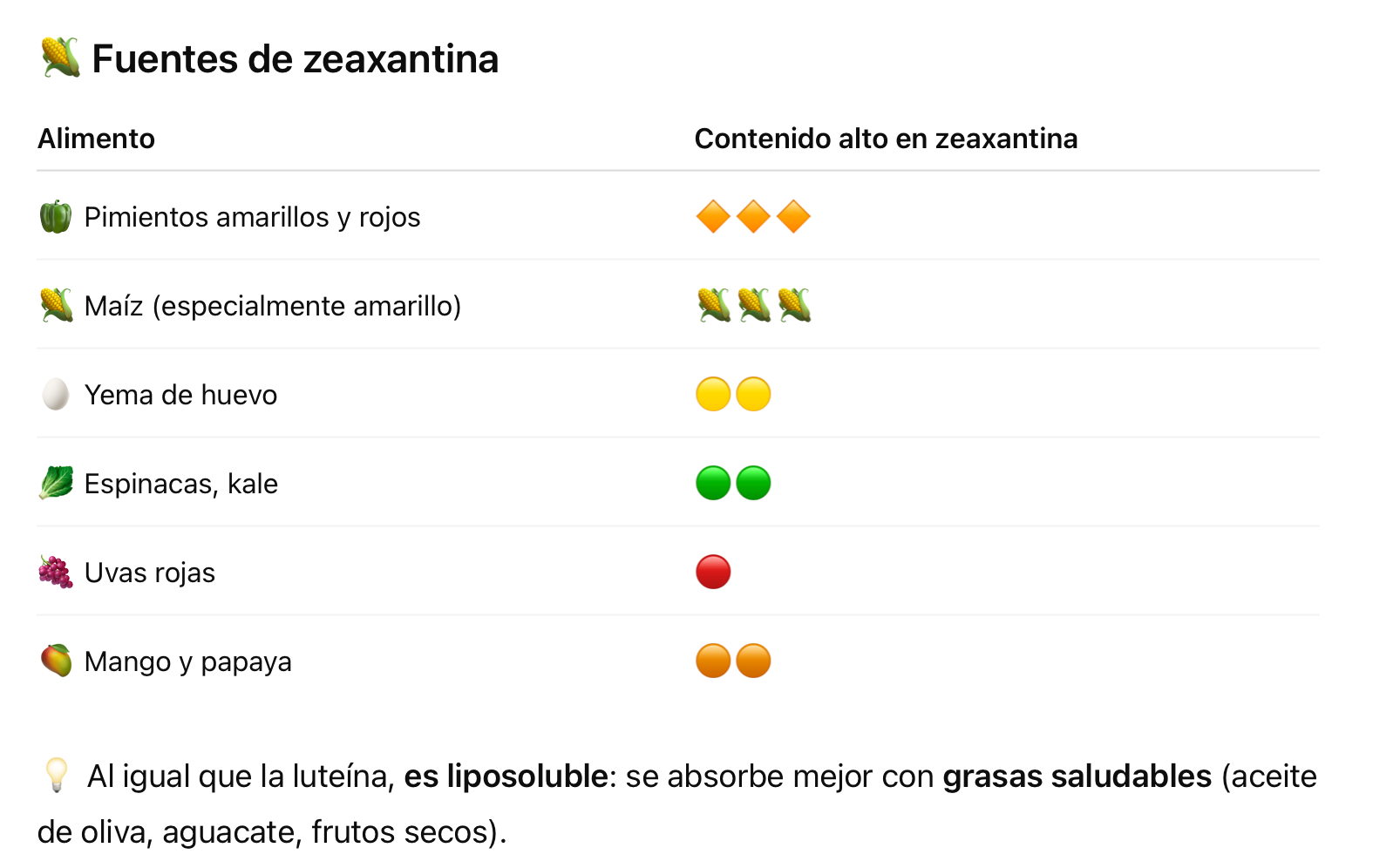
Task: Click the first yellow circle for Yema
Action: click(713, 395)
